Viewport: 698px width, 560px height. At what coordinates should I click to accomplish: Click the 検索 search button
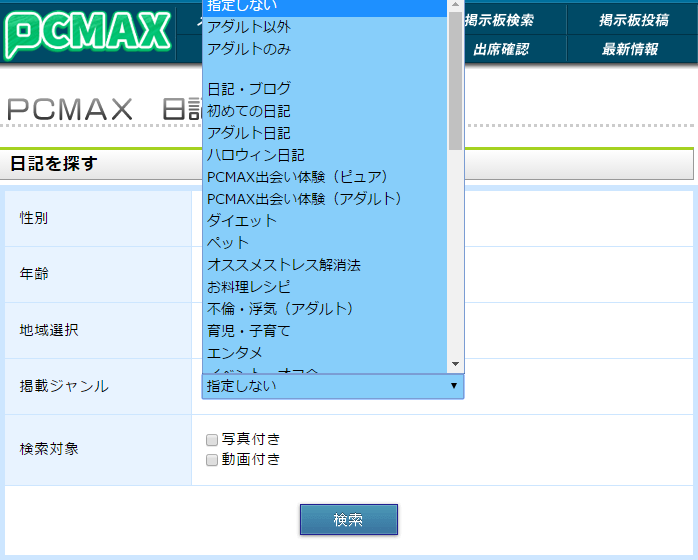349,519
